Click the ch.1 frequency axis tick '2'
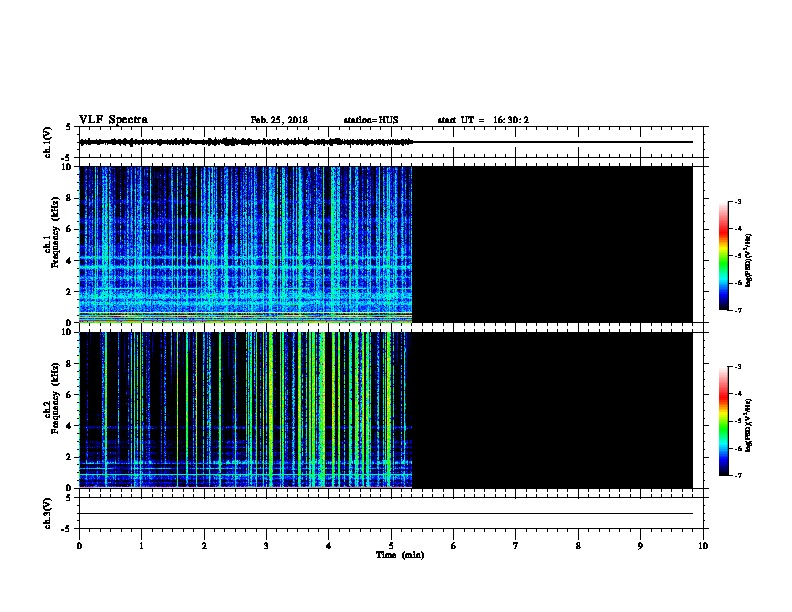This screenshot has height=612, width=792. pyautogui.click(x=69, y=291)
